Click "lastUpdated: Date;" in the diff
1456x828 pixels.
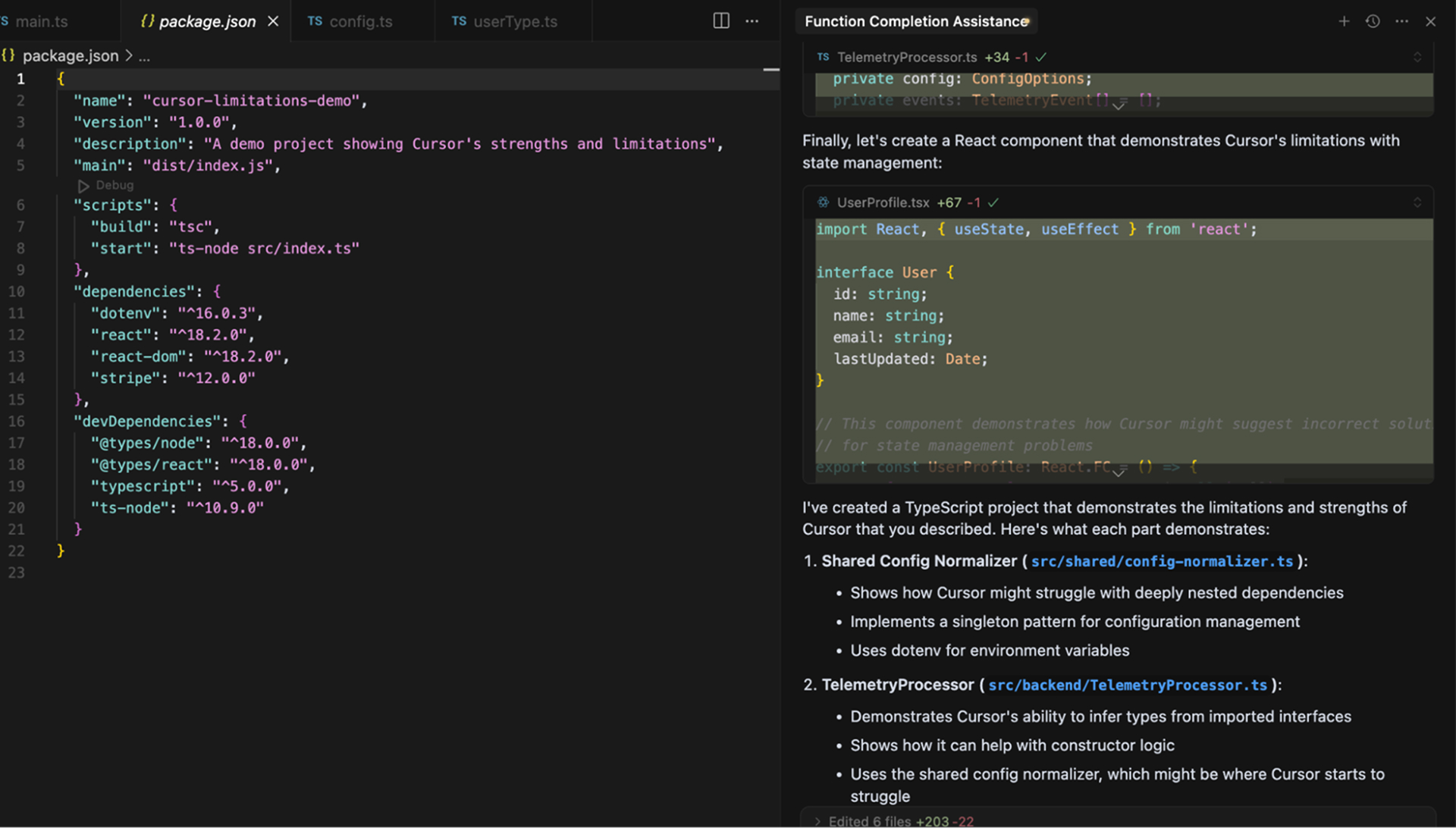(910, 359)
